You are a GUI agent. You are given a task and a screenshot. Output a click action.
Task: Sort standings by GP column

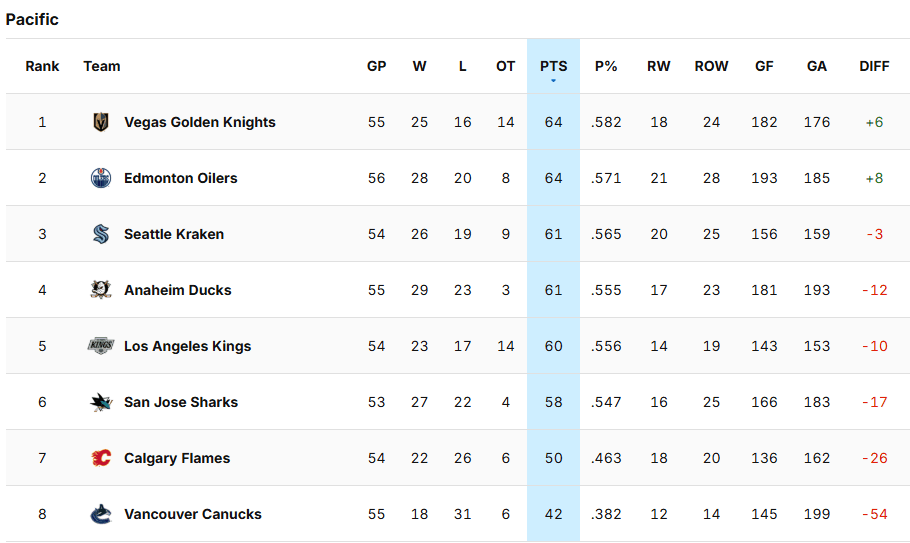tap(376, 66)
